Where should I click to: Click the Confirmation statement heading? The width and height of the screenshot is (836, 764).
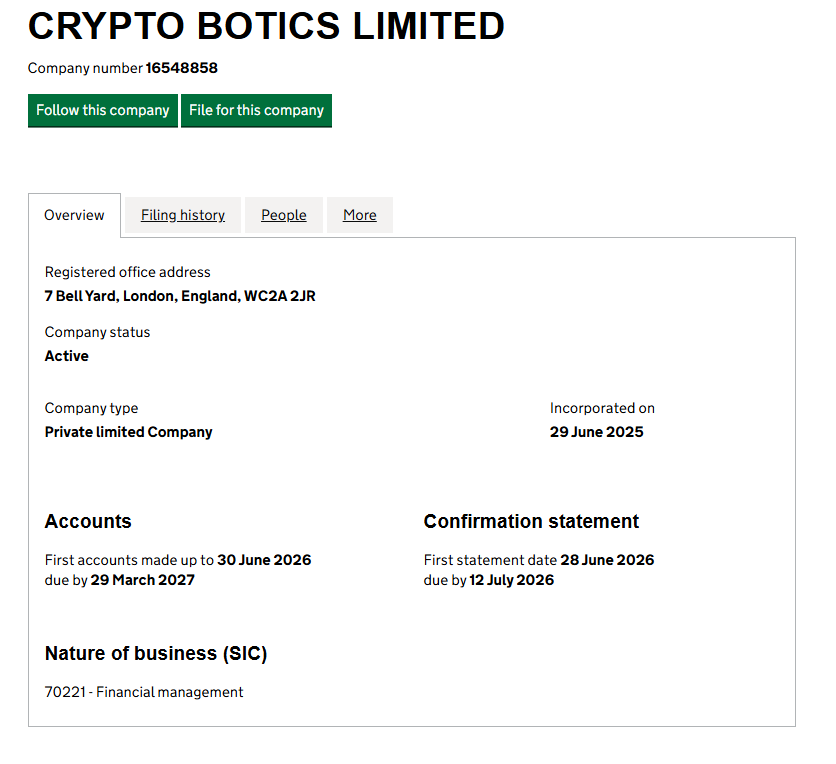pyautogui.click(x=531, y=521)
